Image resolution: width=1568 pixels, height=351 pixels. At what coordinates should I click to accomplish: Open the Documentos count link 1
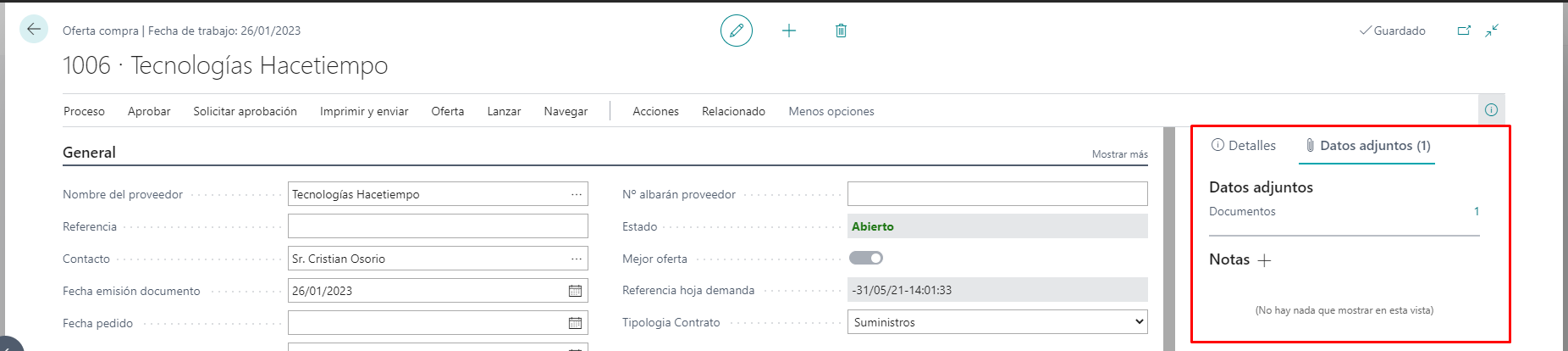point(1477,211)
